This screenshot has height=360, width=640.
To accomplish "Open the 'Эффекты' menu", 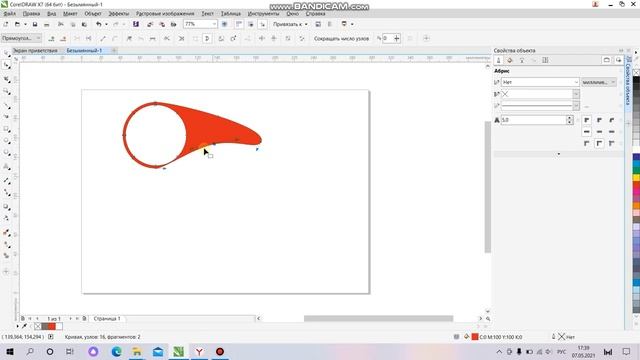I will coord(118,13).
